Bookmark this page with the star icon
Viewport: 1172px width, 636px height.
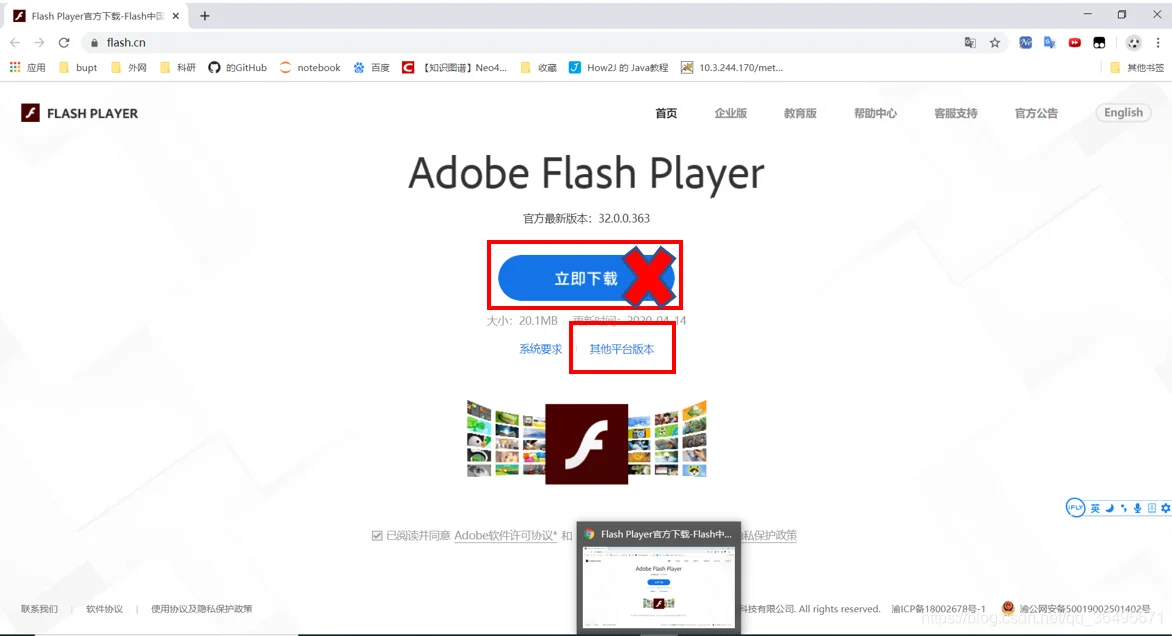pyautogui.click(x=995, y=43)
